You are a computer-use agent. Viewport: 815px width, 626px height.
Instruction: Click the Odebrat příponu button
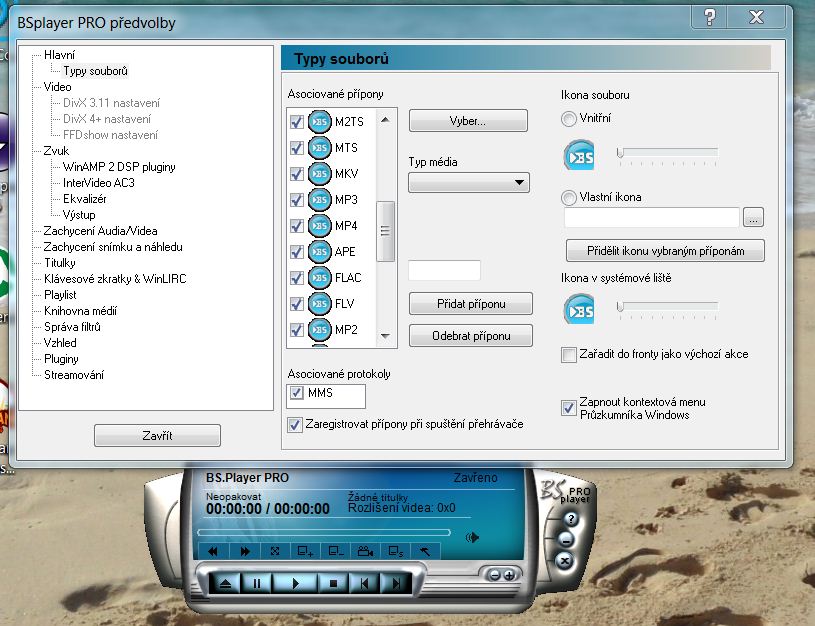pyautogui.click(x=470, y=336)
